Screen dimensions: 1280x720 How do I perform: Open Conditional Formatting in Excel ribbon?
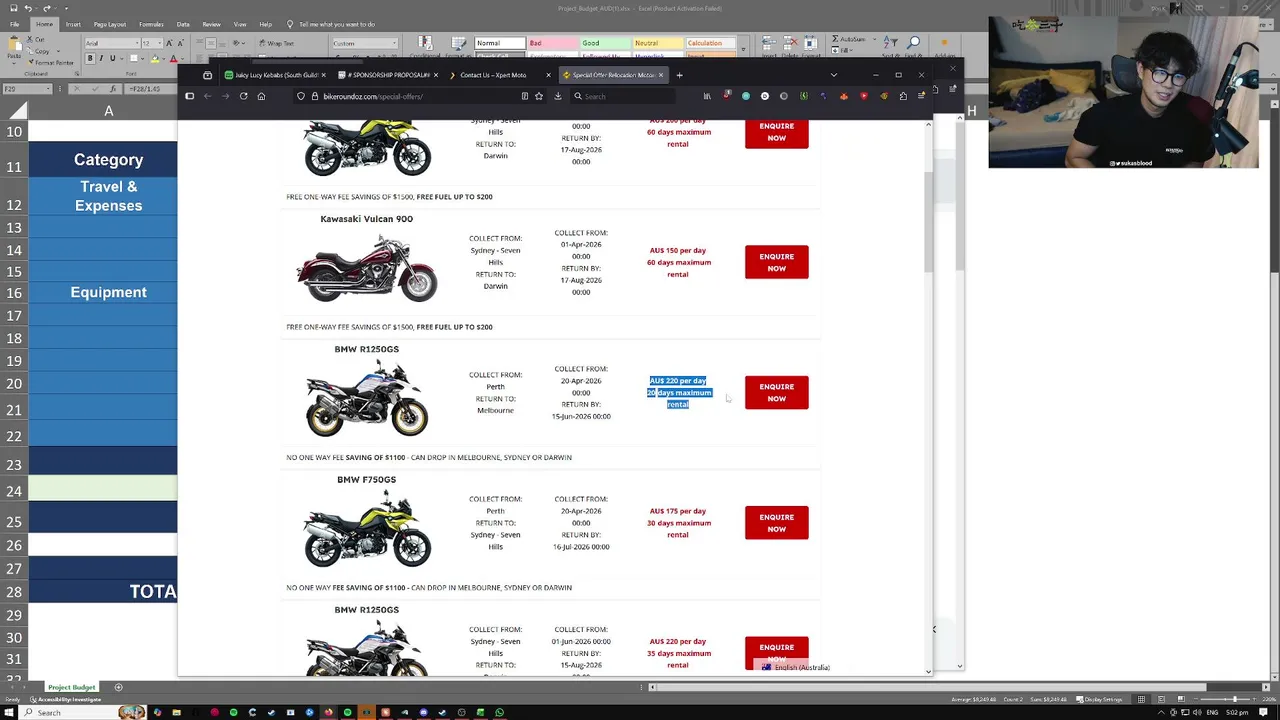[x=426, y=46]
